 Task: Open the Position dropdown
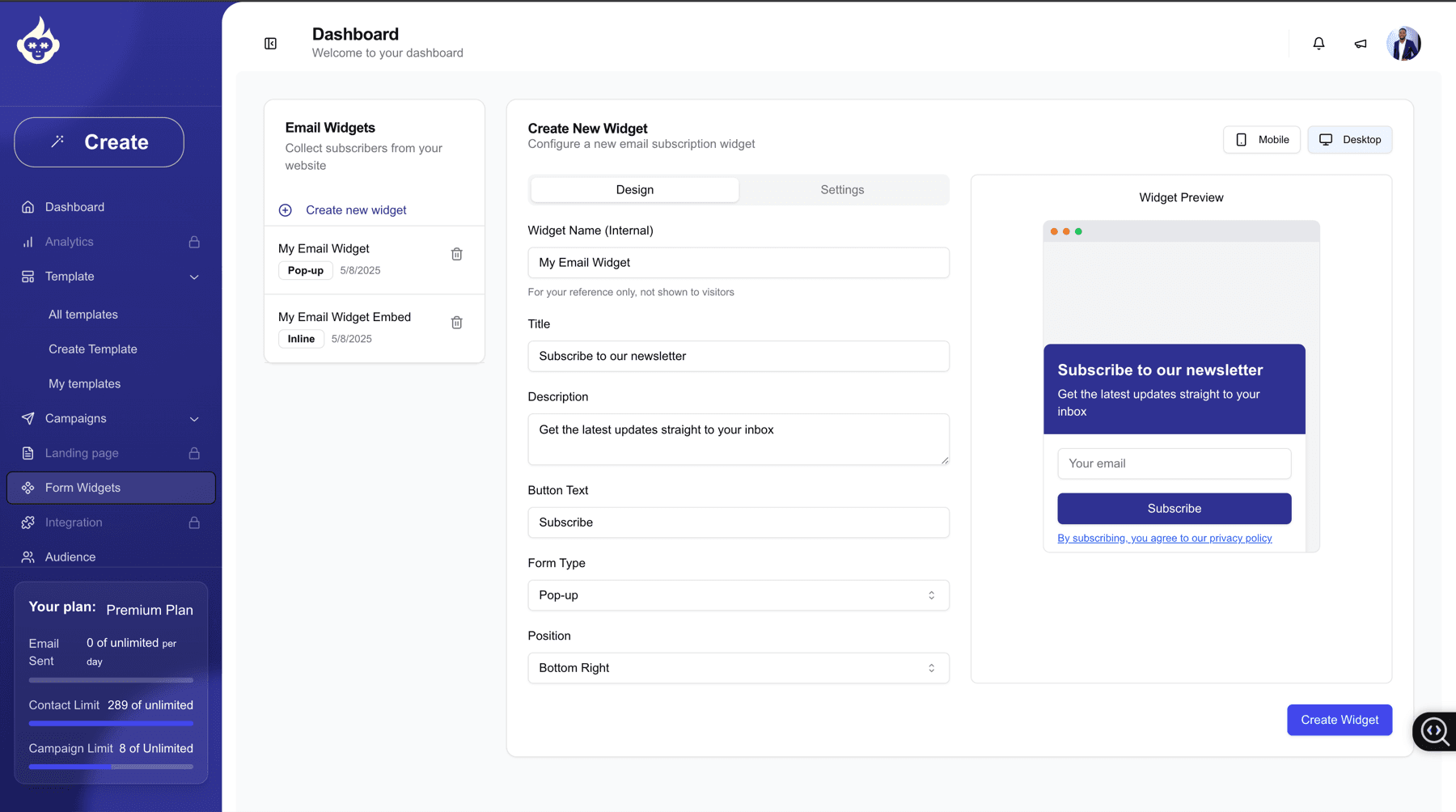coord(739,668)
